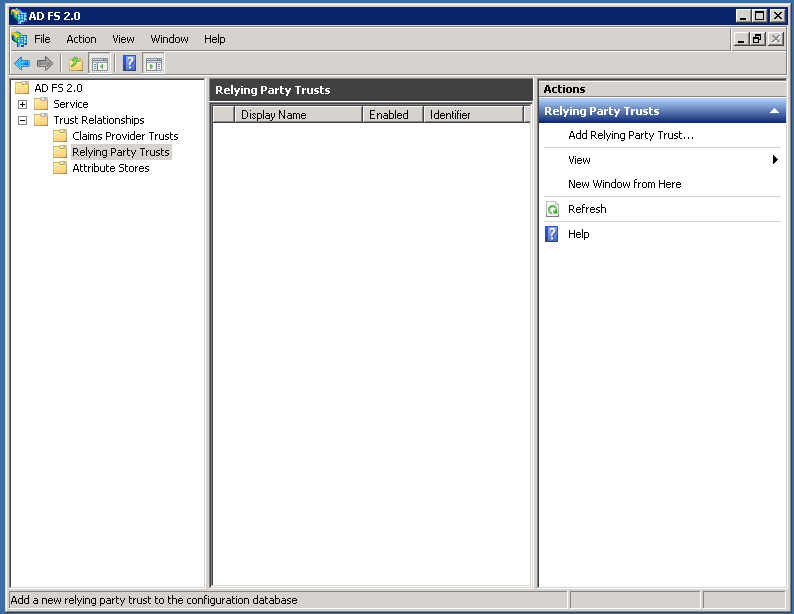This screenshot has height=614, width=794.
Task: Restore down the inner MMC child window
Action: pos(758,39)
